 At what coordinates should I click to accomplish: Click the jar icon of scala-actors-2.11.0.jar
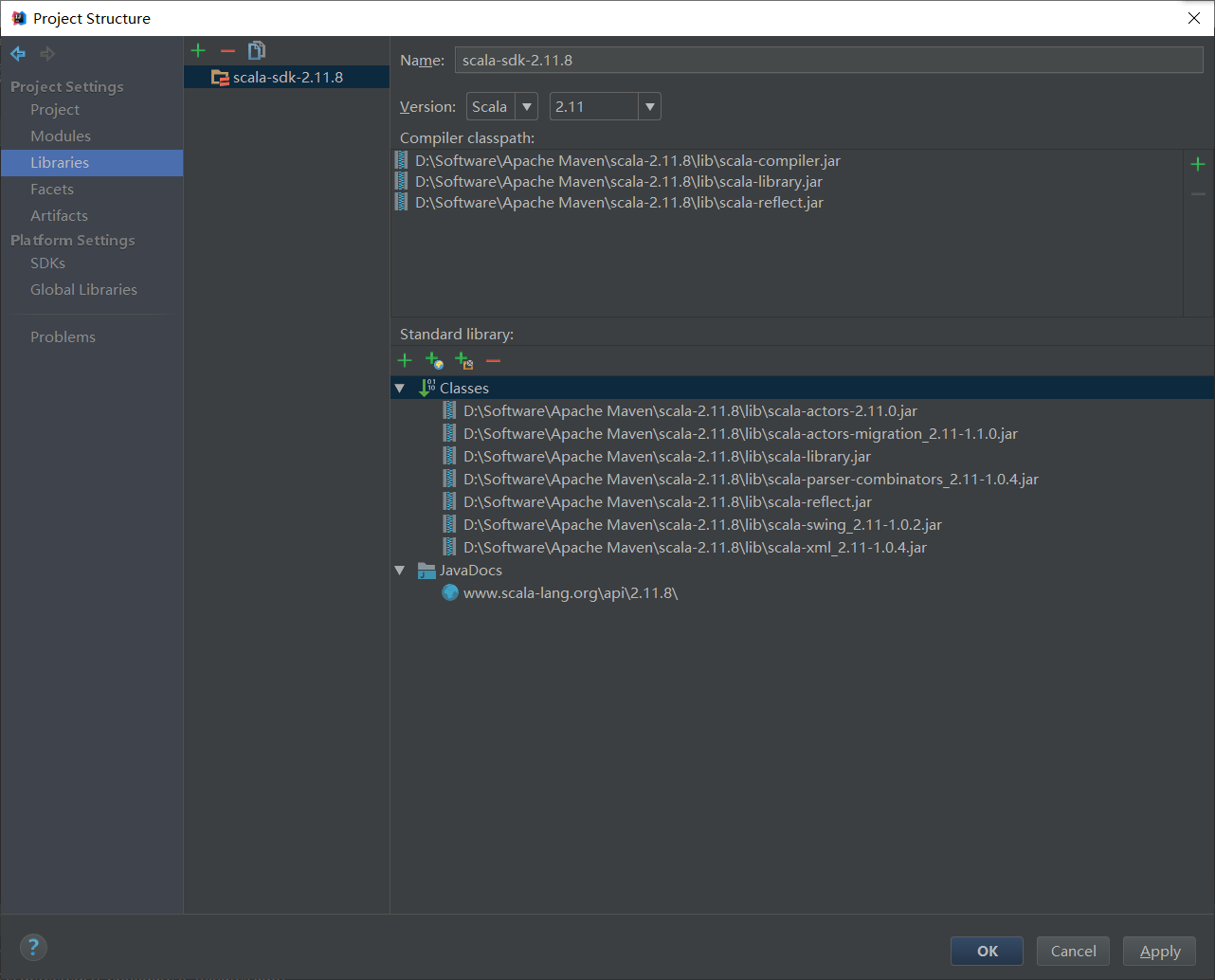pyautogui.click(x=450, y=410)
